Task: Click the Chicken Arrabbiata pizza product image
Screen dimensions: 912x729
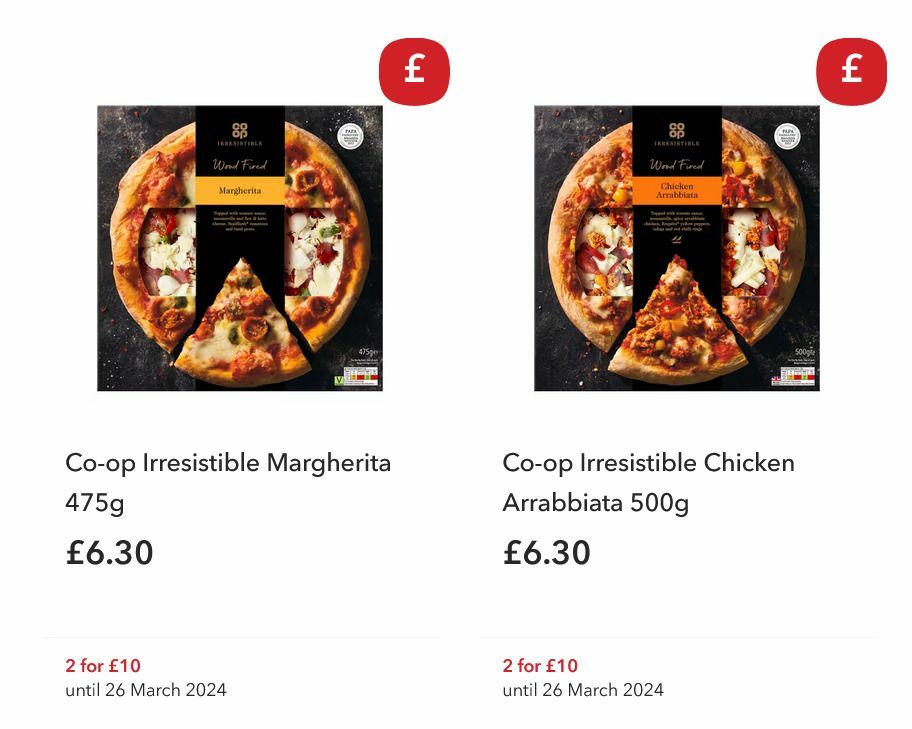Action: 675,248
